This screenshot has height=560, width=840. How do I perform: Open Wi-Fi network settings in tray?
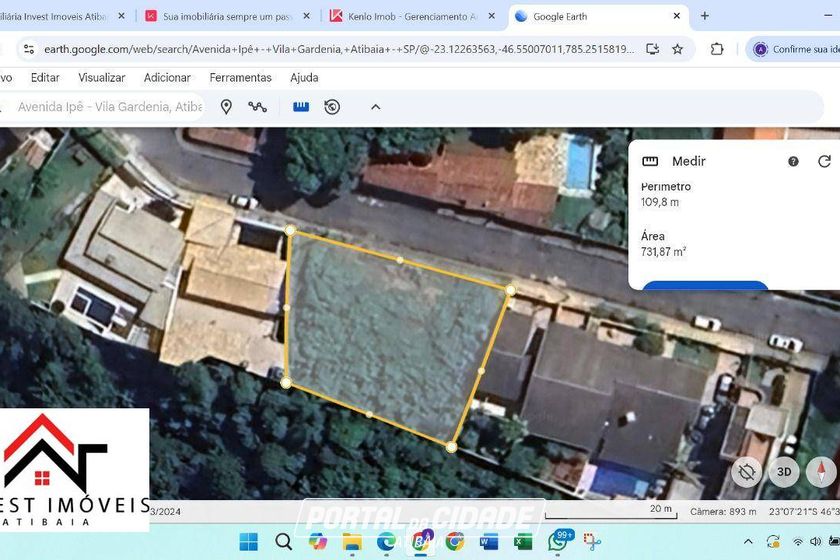point(798,542)
